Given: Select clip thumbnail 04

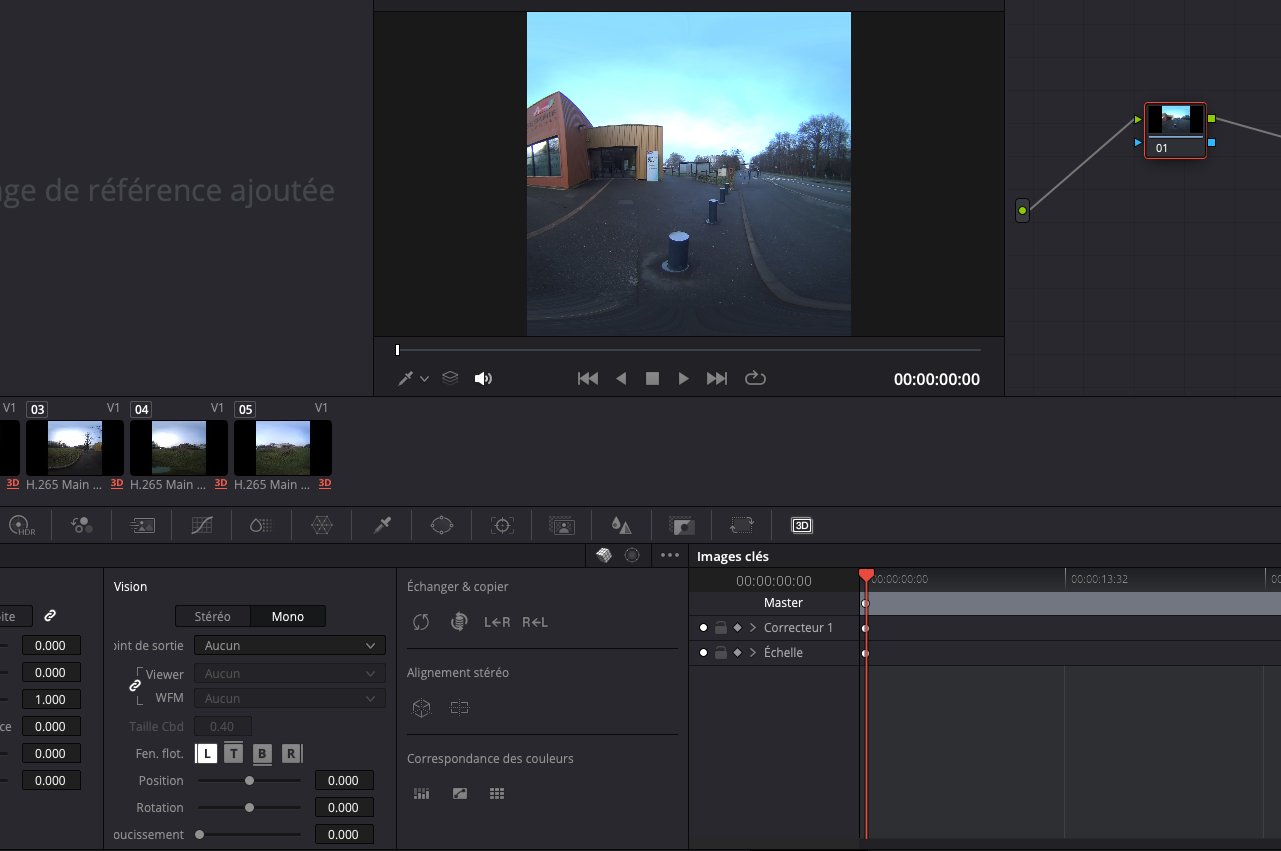Looking at the screenshot, I should click(x=179, y=447).
